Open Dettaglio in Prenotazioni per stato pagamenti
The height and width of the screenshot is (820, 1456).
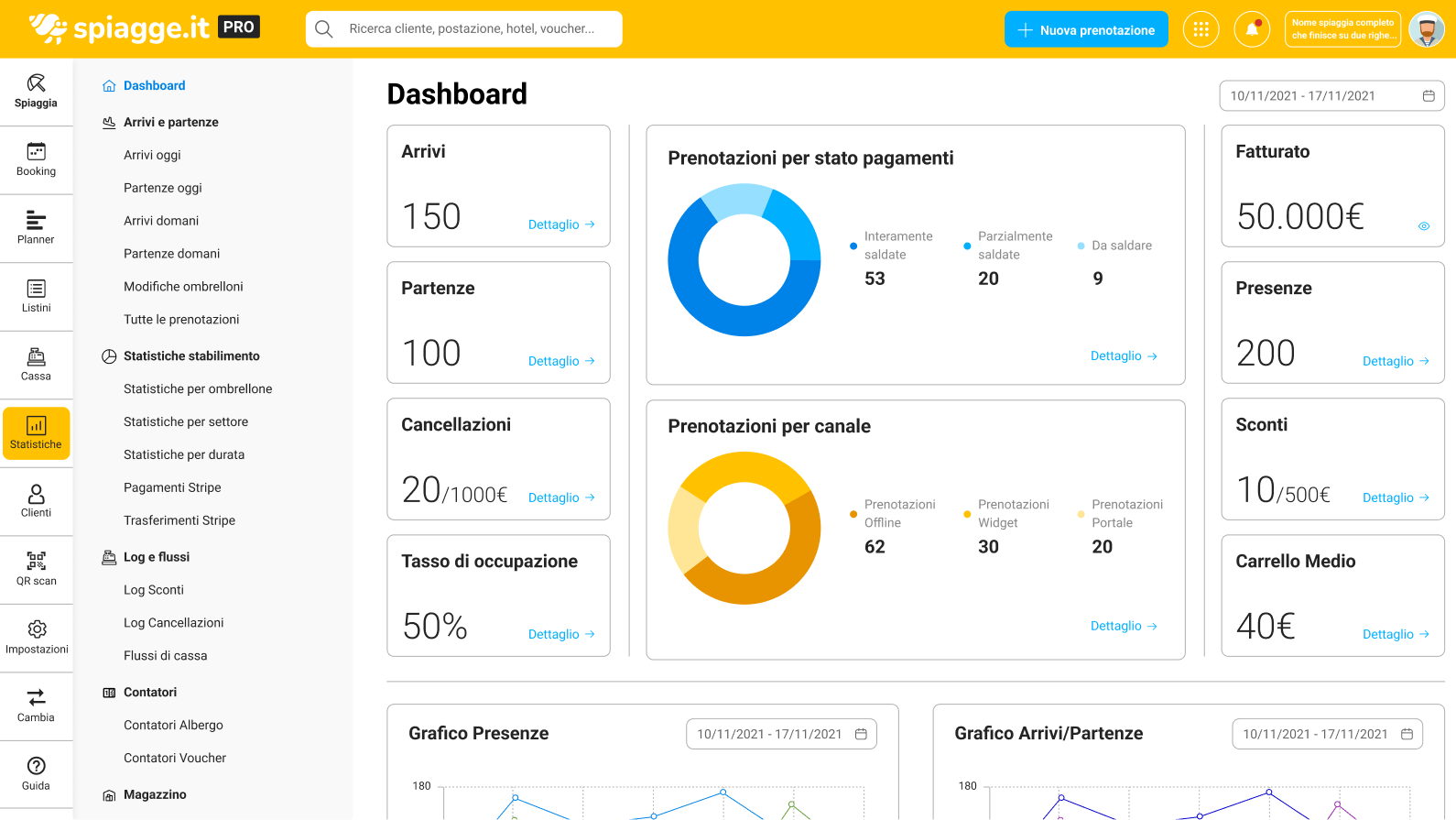tap(1124, 356)
